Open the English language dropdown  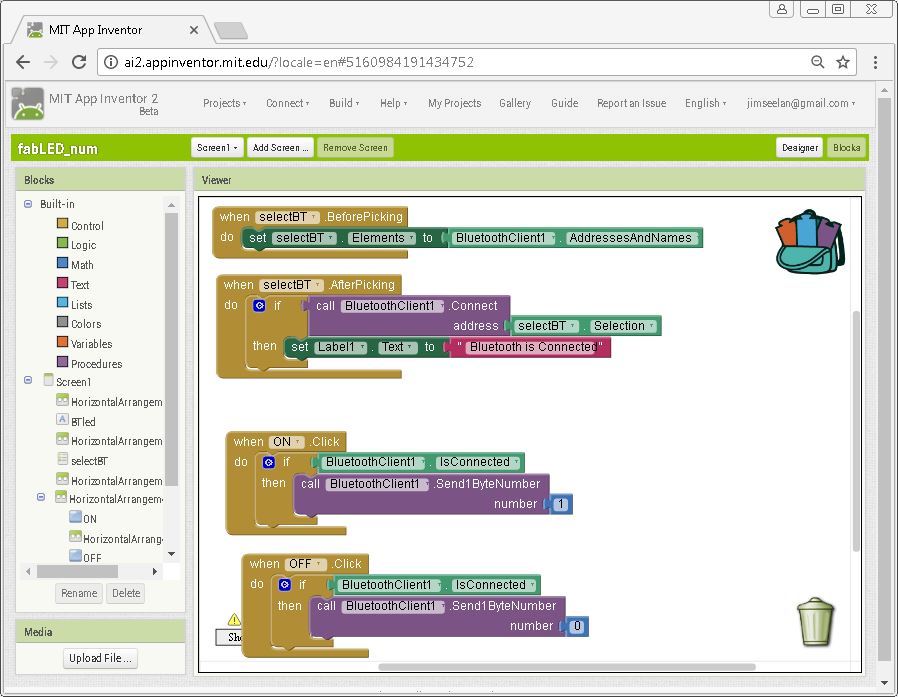pos(706,103)
